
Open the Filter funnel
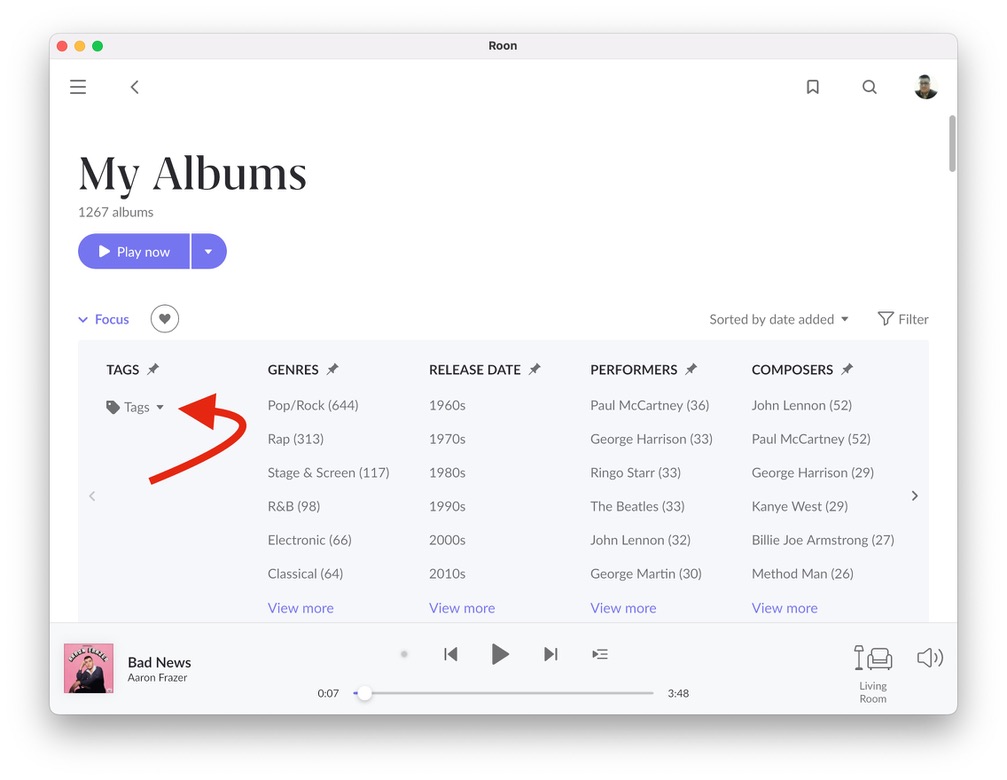coord(903,319)
